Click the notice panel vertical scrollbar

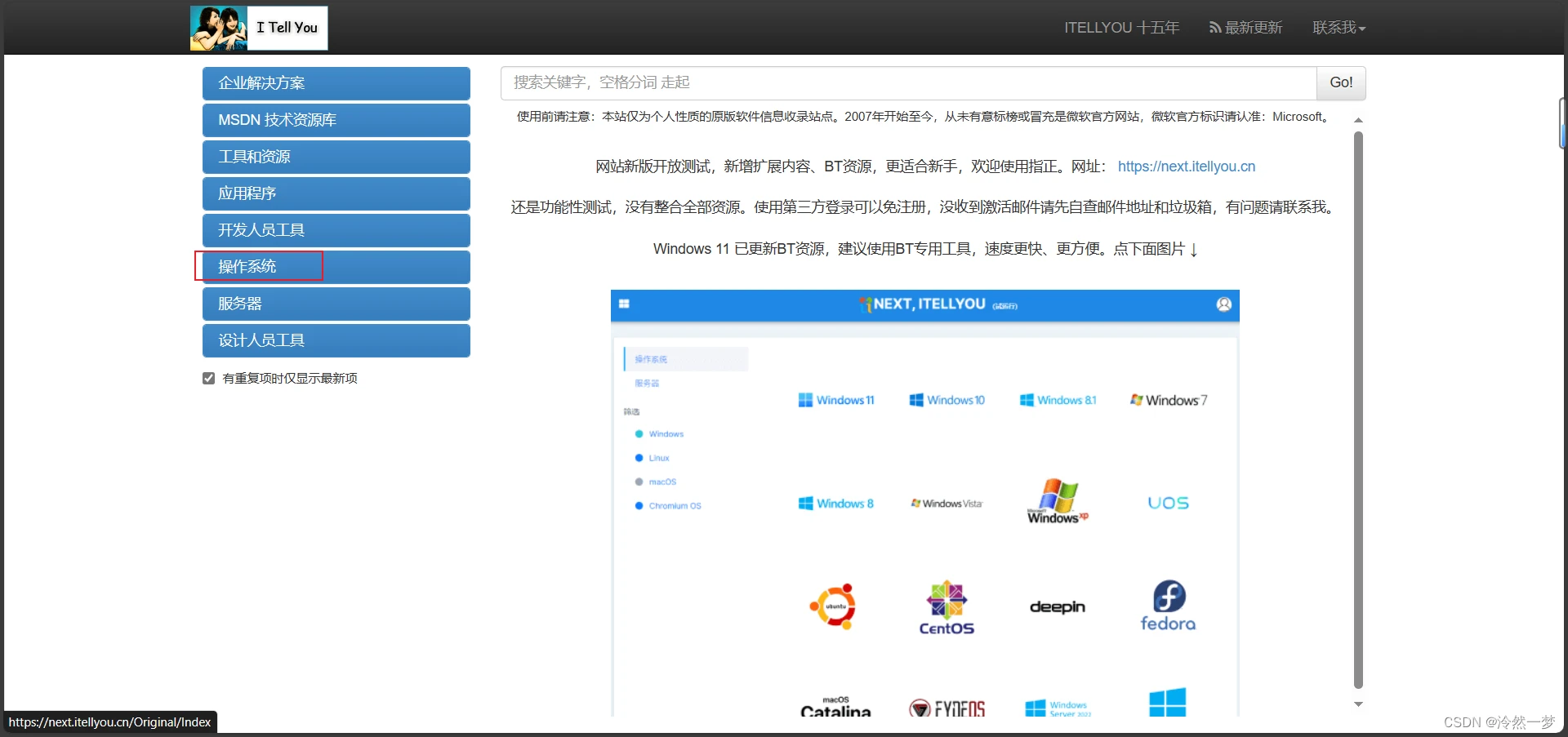(x=1358, y=410)
